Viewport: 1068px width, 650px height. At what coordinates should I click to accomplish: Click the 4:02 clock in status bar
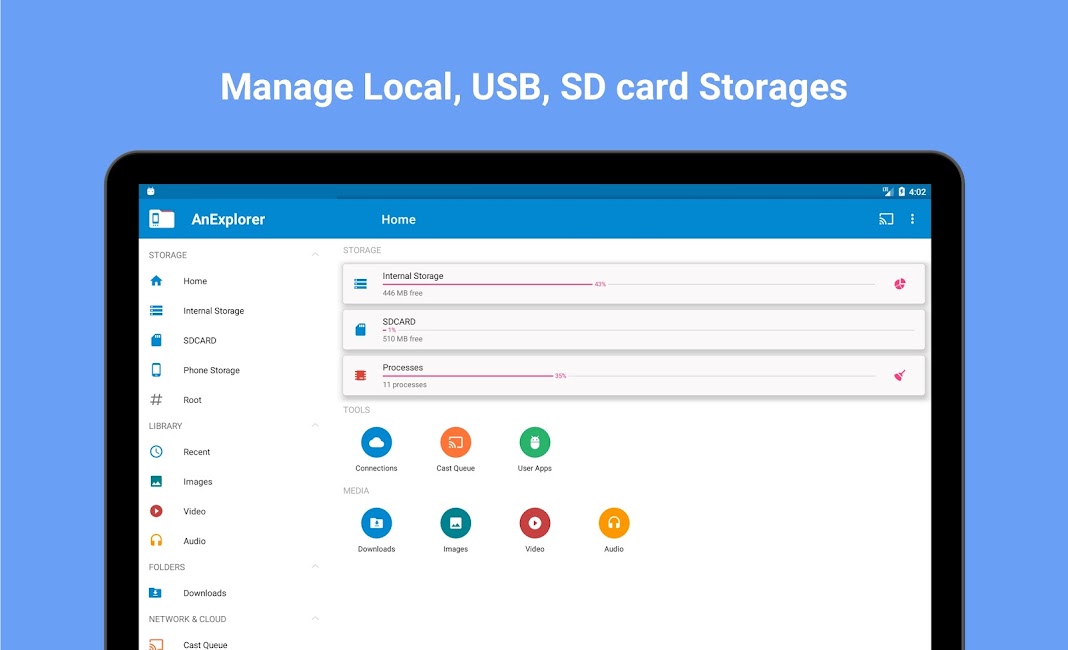(x=917, y=192)
